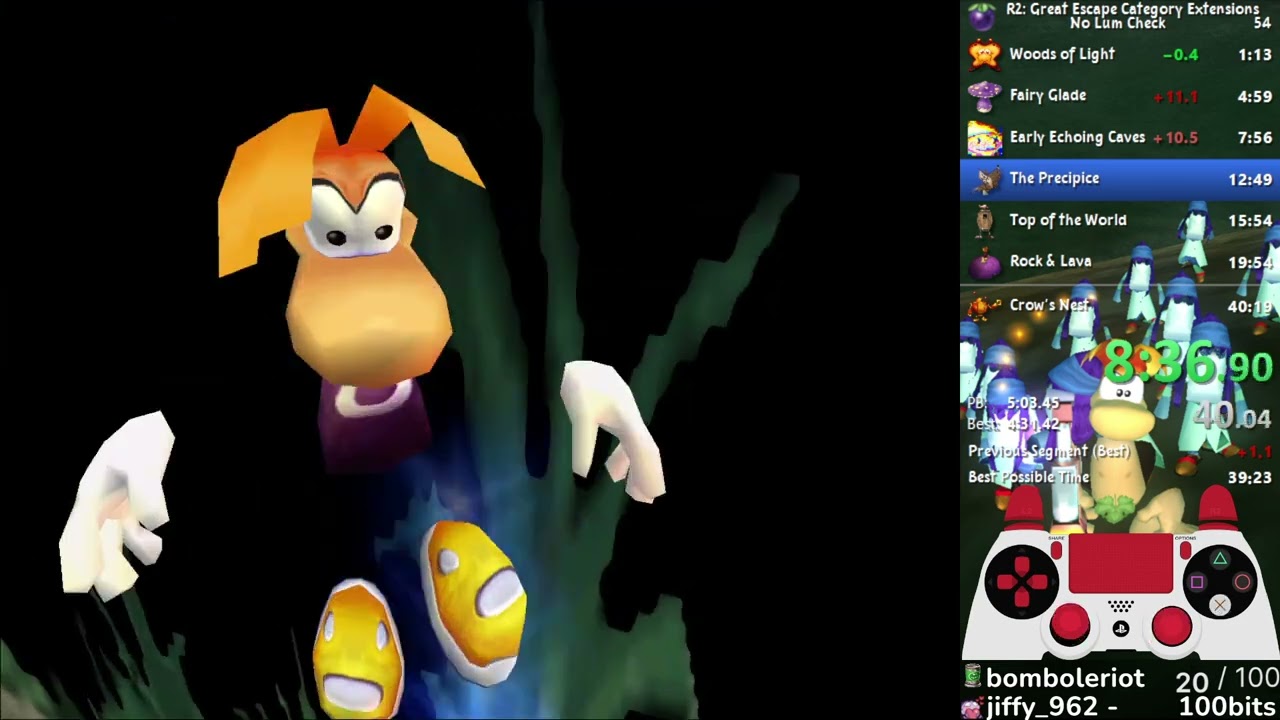Click the '15:54' split time
The width and height of the screenshot is (1280, 720).
[1251, 221]
